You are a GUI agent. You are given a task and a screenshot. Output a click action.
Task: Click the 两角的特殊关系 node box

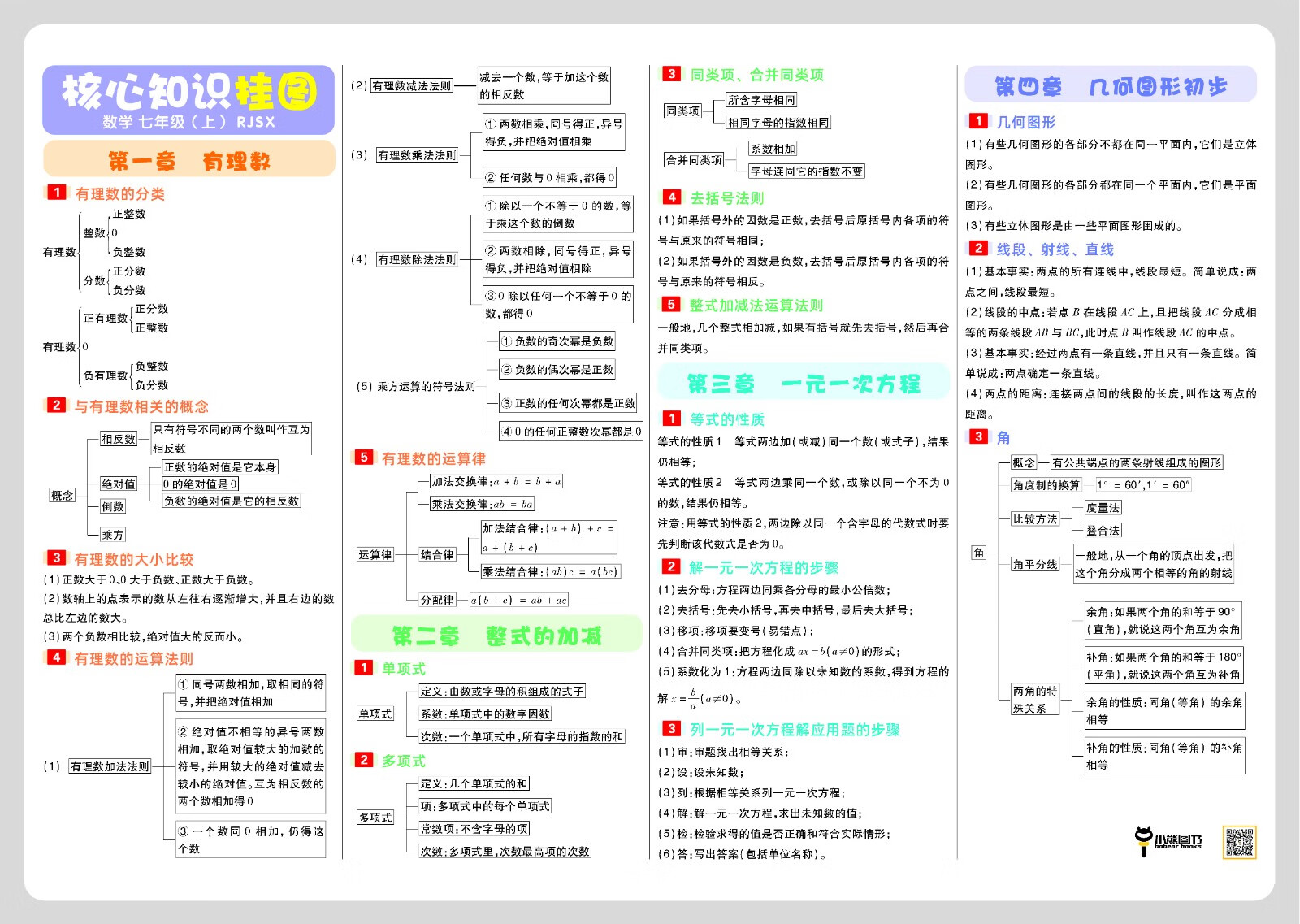pos(1034,699)
